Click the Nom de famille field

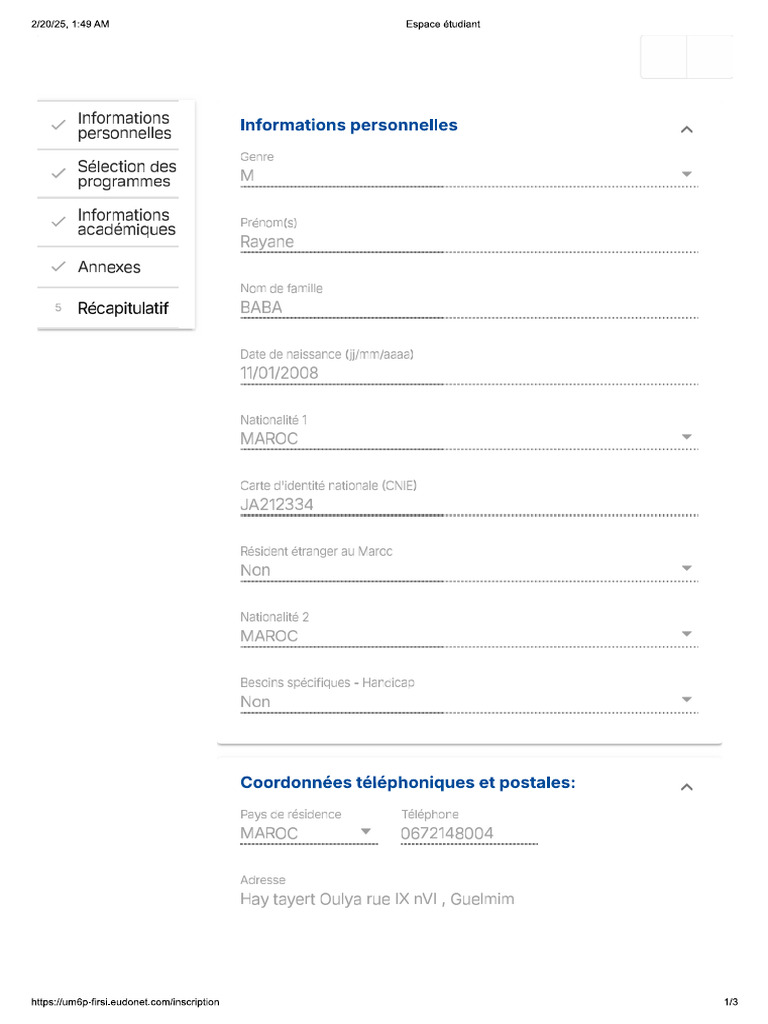(468, 307)
